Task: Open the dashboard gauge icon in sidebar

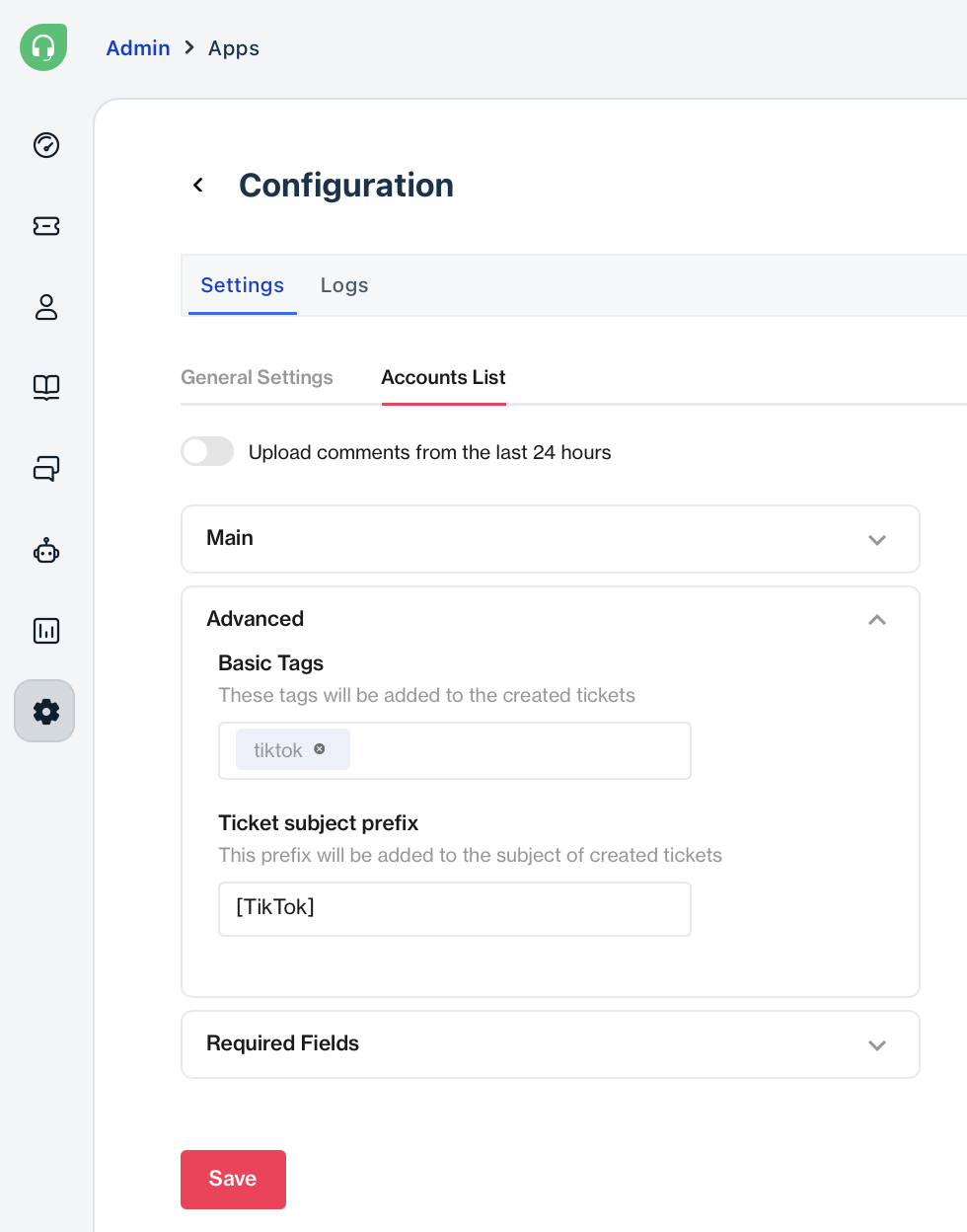Action: click(x=46, y=145)
